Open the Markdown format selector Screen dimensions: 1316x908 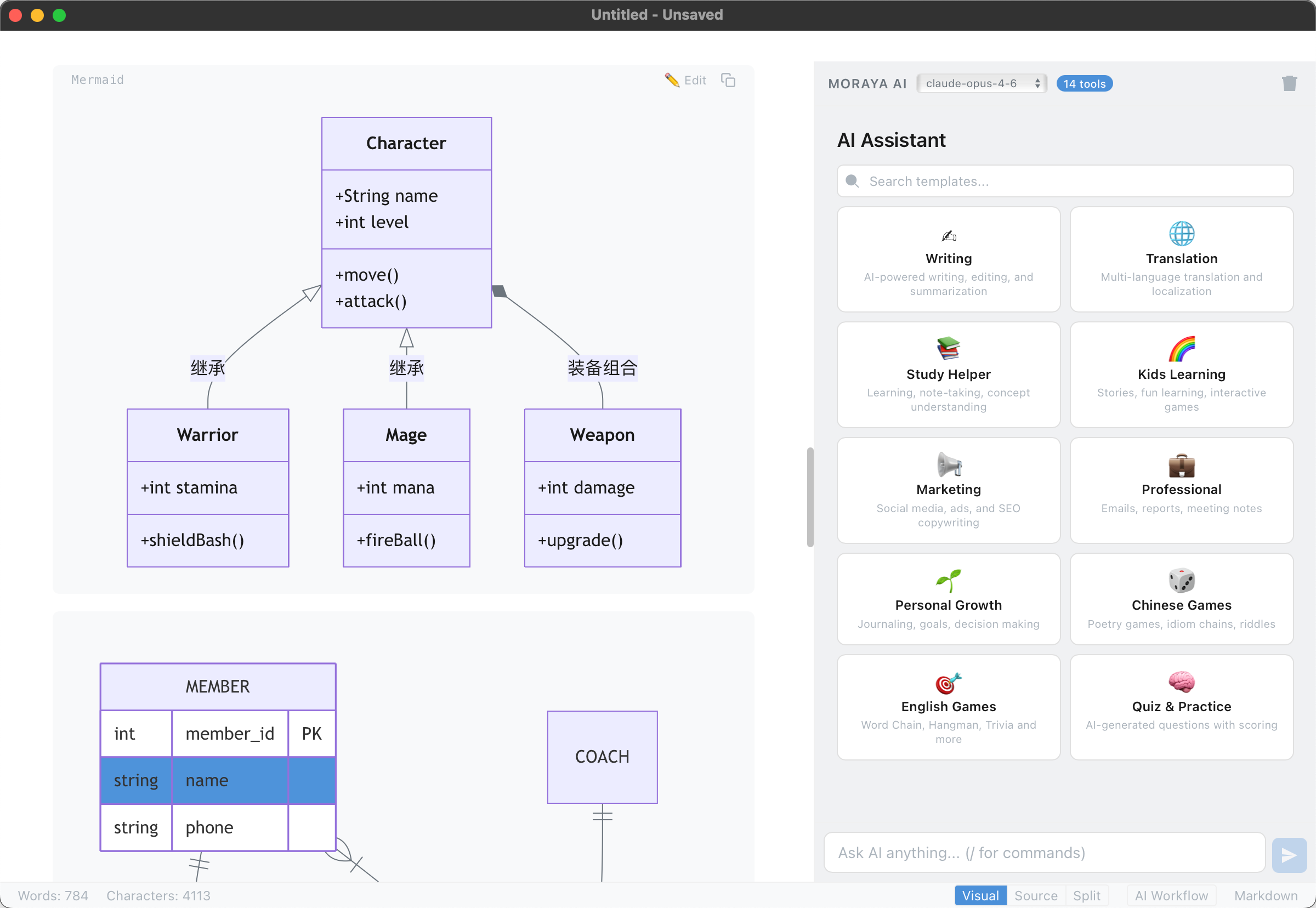pyautogui.click(x=1265, y=895)
